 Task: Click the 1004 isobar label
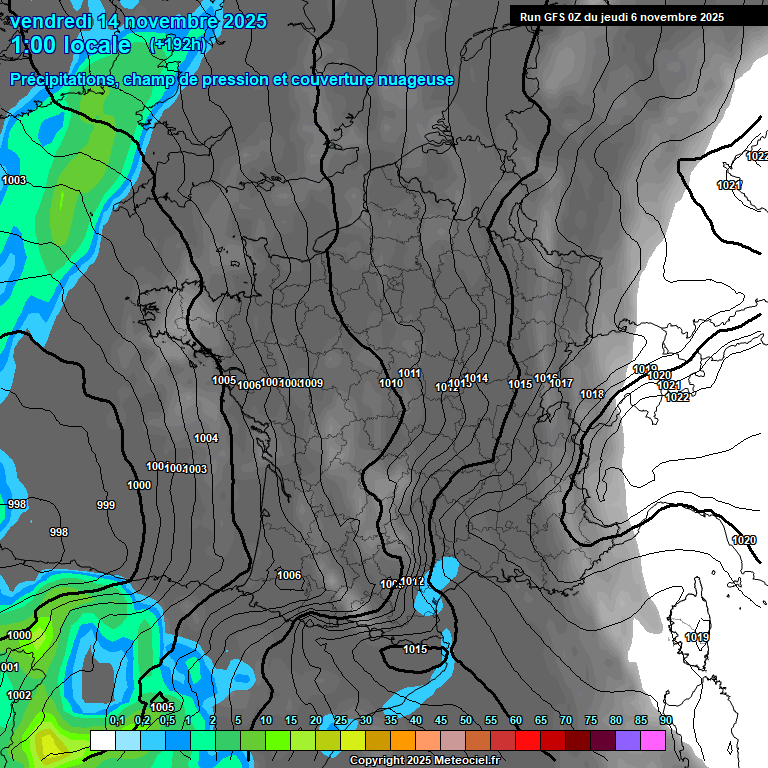(206, 438)
